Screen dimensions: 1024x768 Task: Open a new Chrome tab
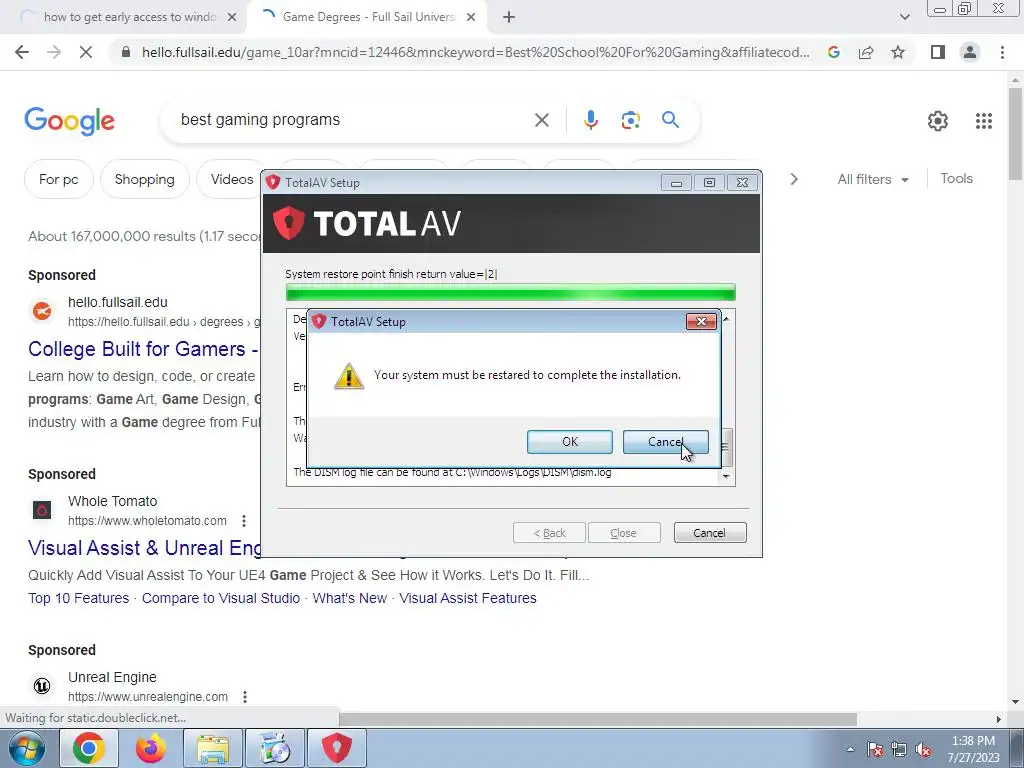click(509, 18)
